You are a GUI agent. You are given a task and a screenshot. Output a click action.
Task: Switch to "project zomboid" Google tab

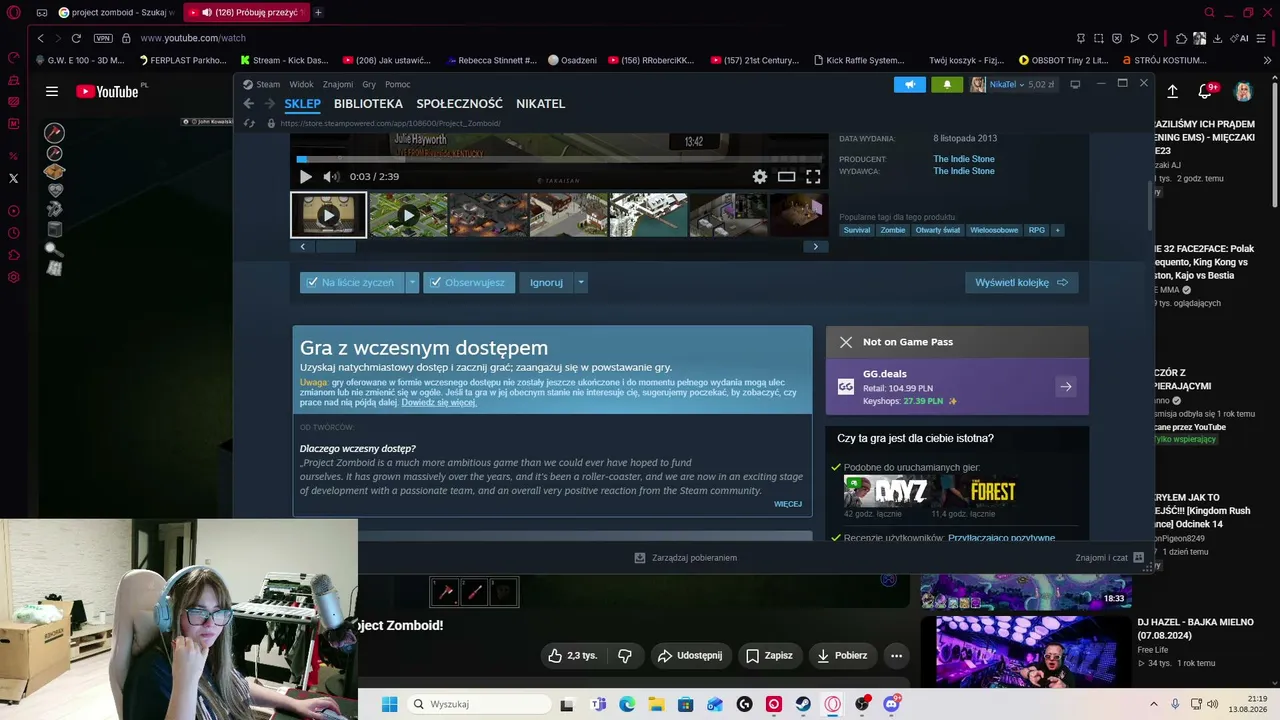click(x=116, y=13)
